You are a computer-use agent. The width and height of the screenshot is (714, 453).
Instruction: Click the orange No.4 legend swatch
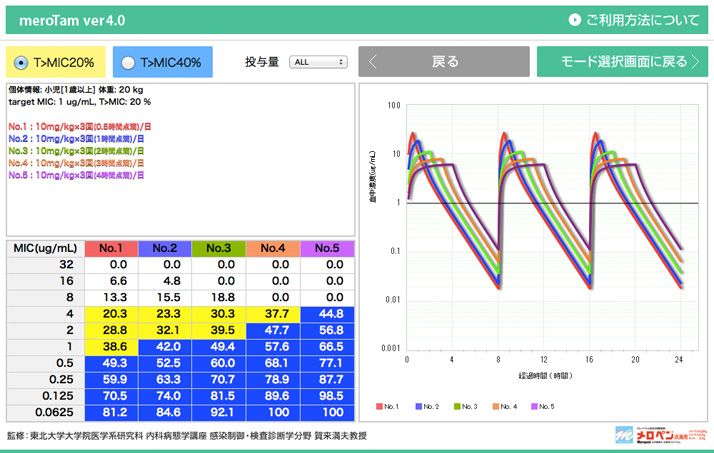pyautogui.click(x=494, y=406)
